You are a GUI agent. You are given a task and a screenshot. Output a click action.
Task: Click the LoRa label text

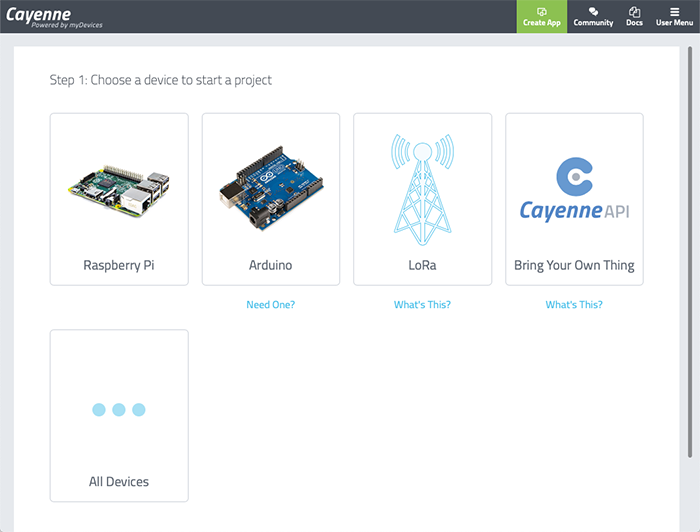click(x=422, y=265)
